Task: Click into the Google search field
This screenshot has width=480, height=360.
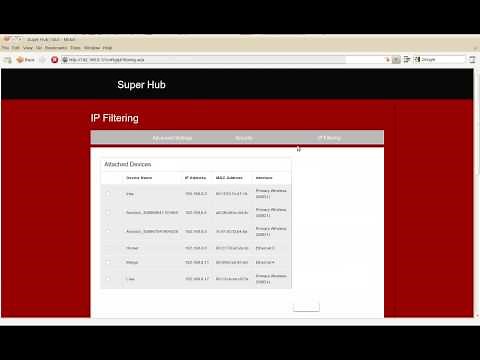Action: coord(442,60)
